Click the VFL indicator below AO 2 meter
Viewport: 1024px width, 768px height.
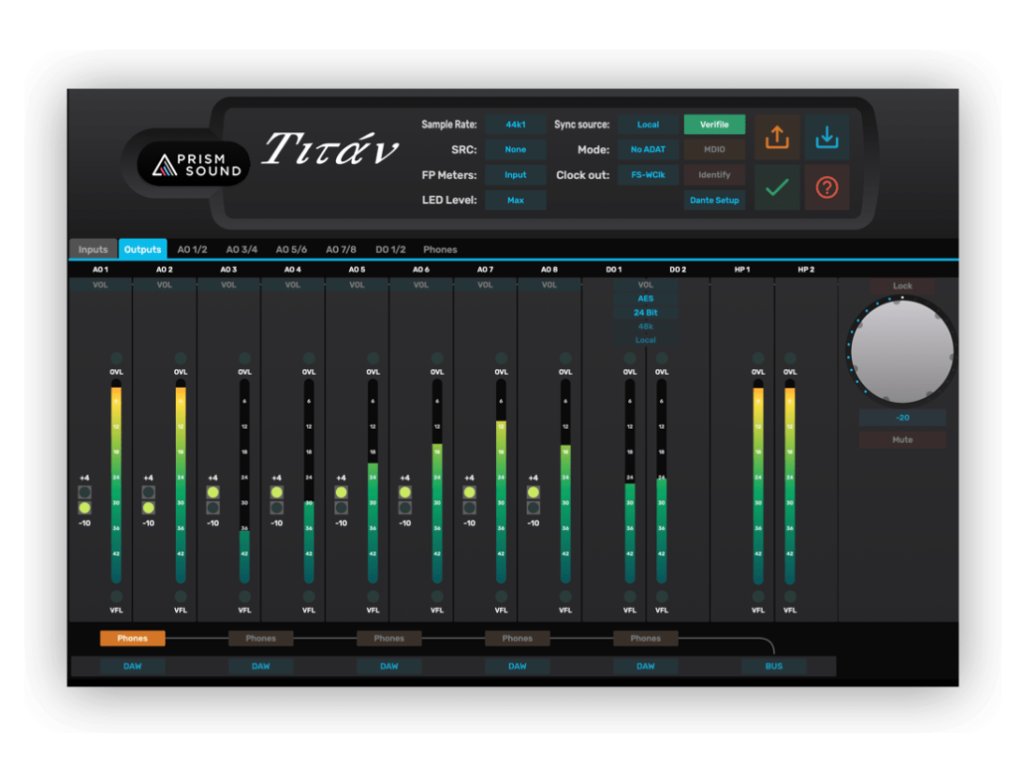click(180, 596)
